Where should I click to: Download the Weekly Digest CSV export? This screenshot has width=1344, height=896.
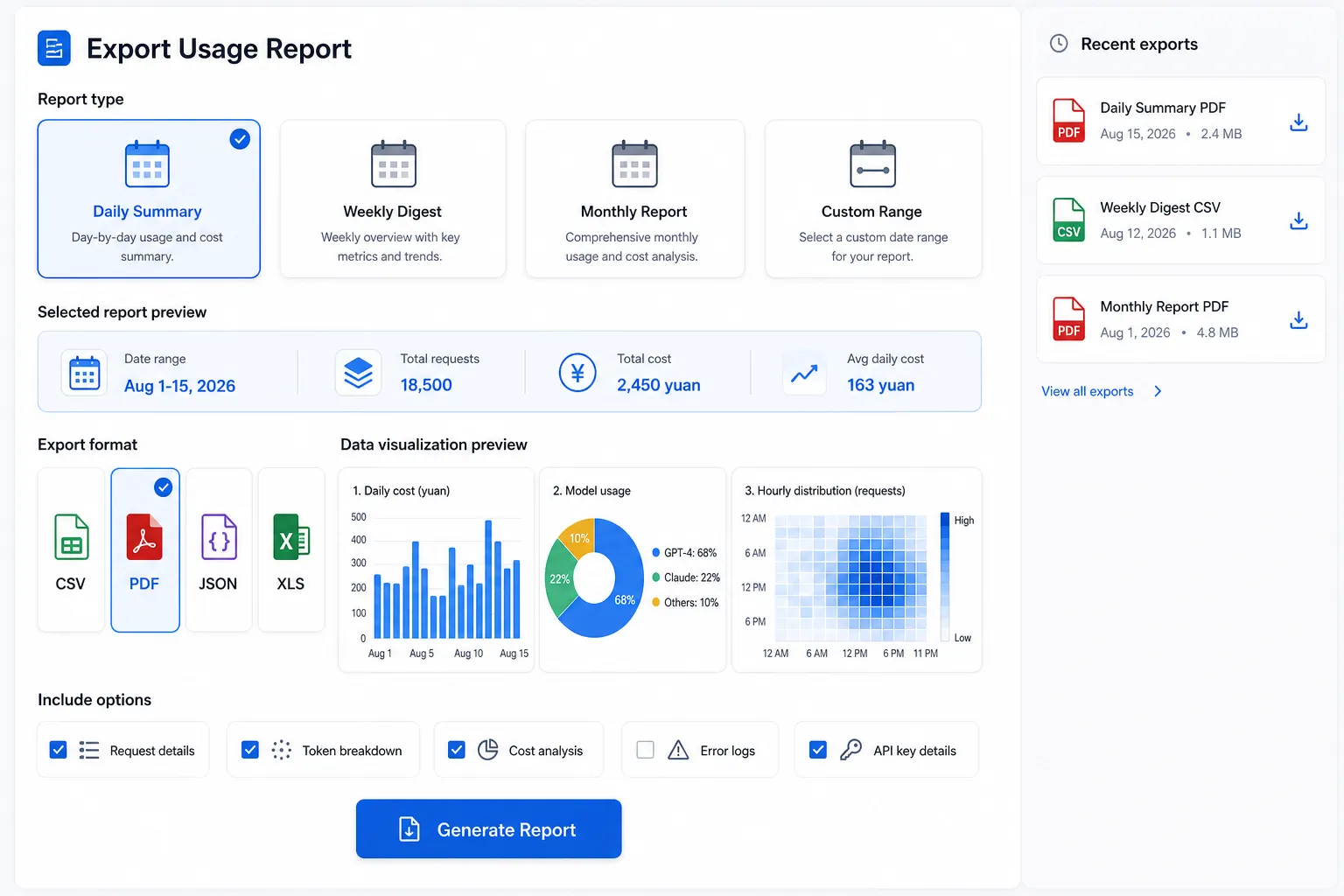tap(1298, 221)
